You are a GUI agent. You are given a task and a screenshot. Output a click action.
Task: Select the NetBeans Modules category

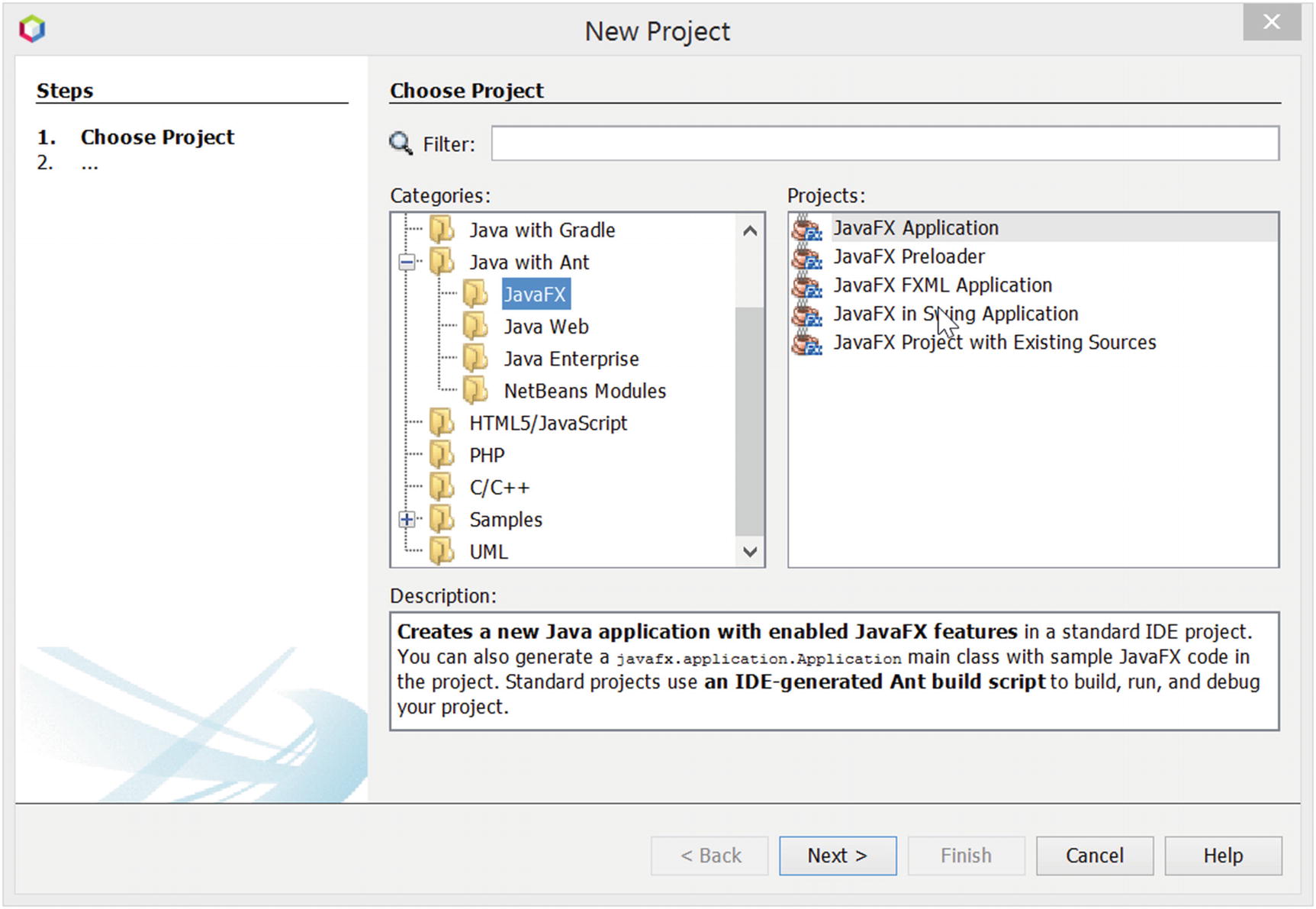point(585,391)
